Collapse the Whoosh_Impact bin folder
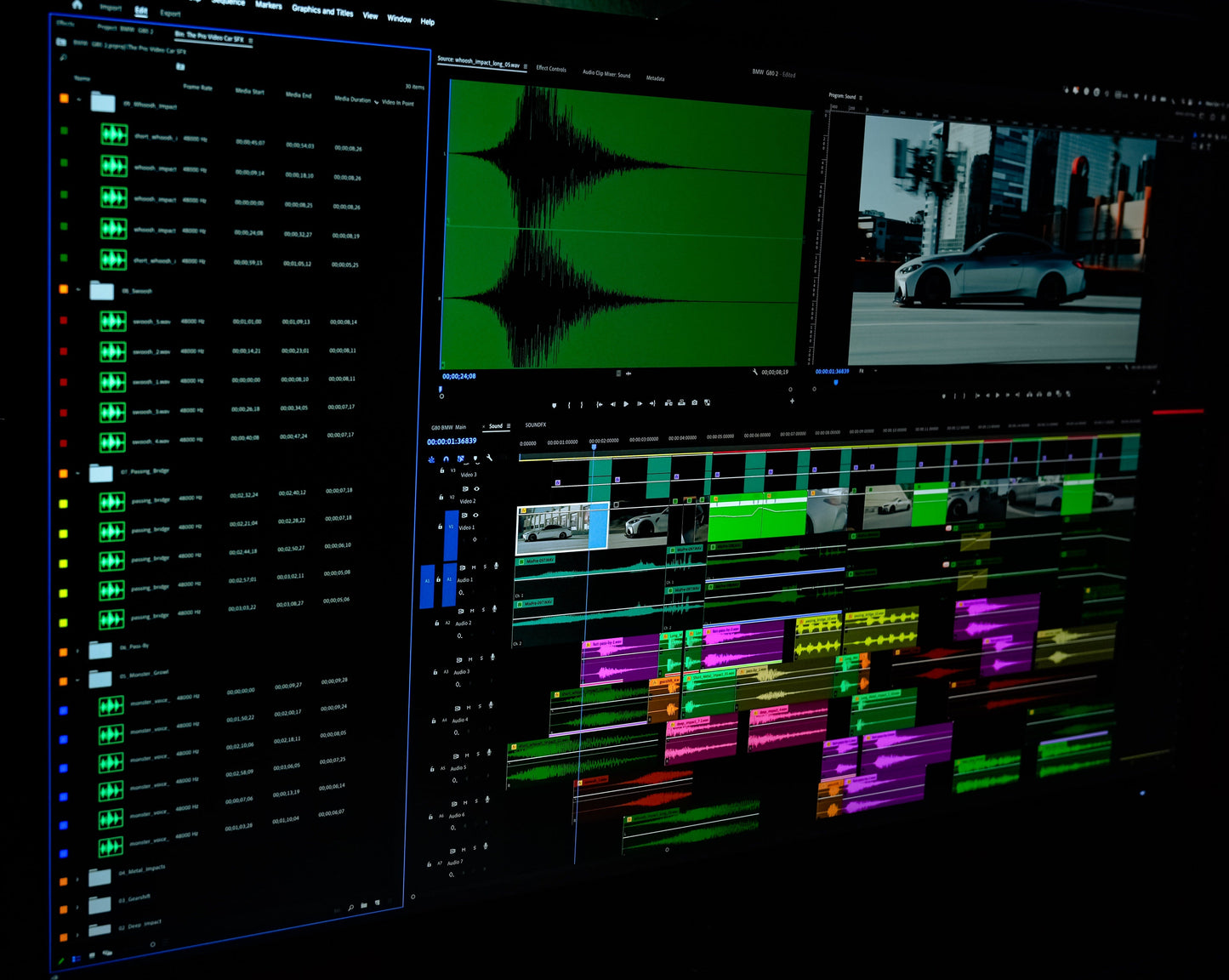Viewport: 1229px width, 980px height. 79,100
